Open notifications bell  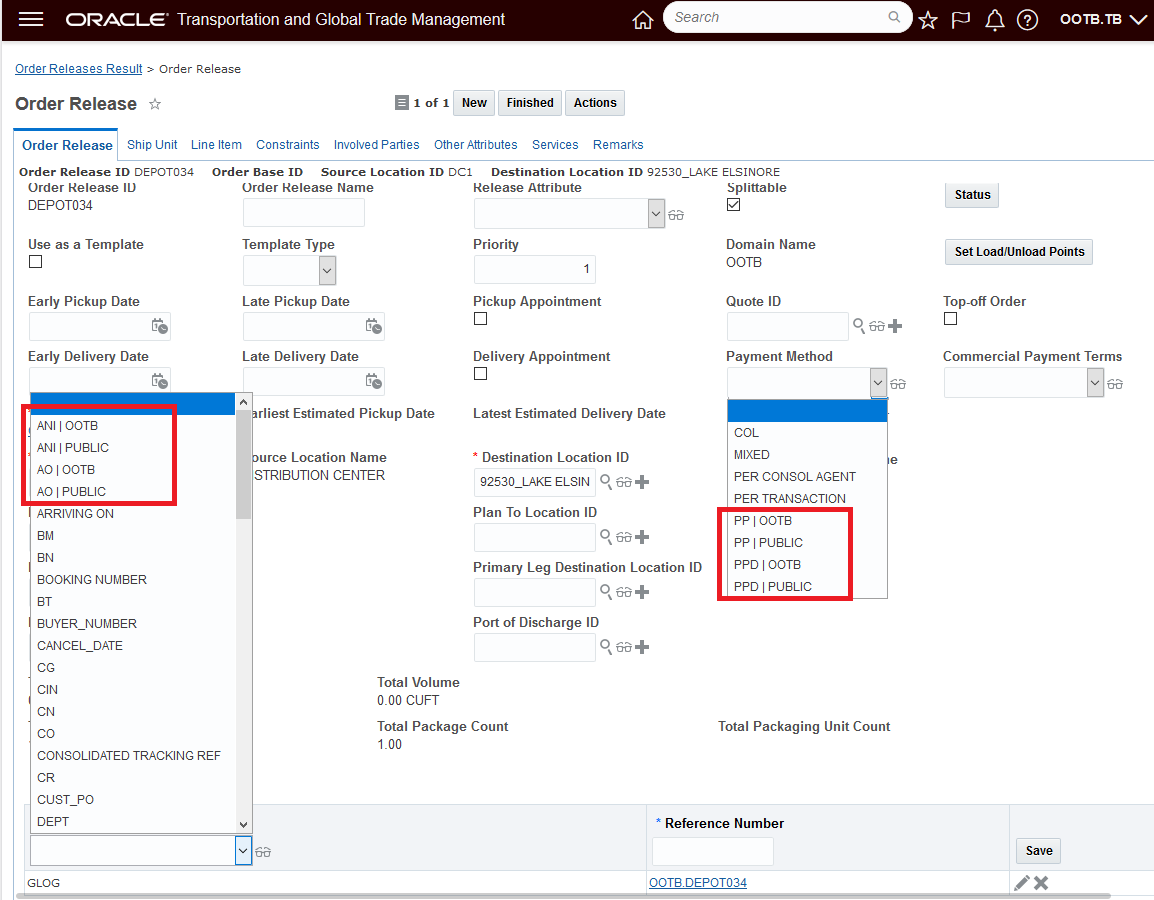tap(994, 20)
